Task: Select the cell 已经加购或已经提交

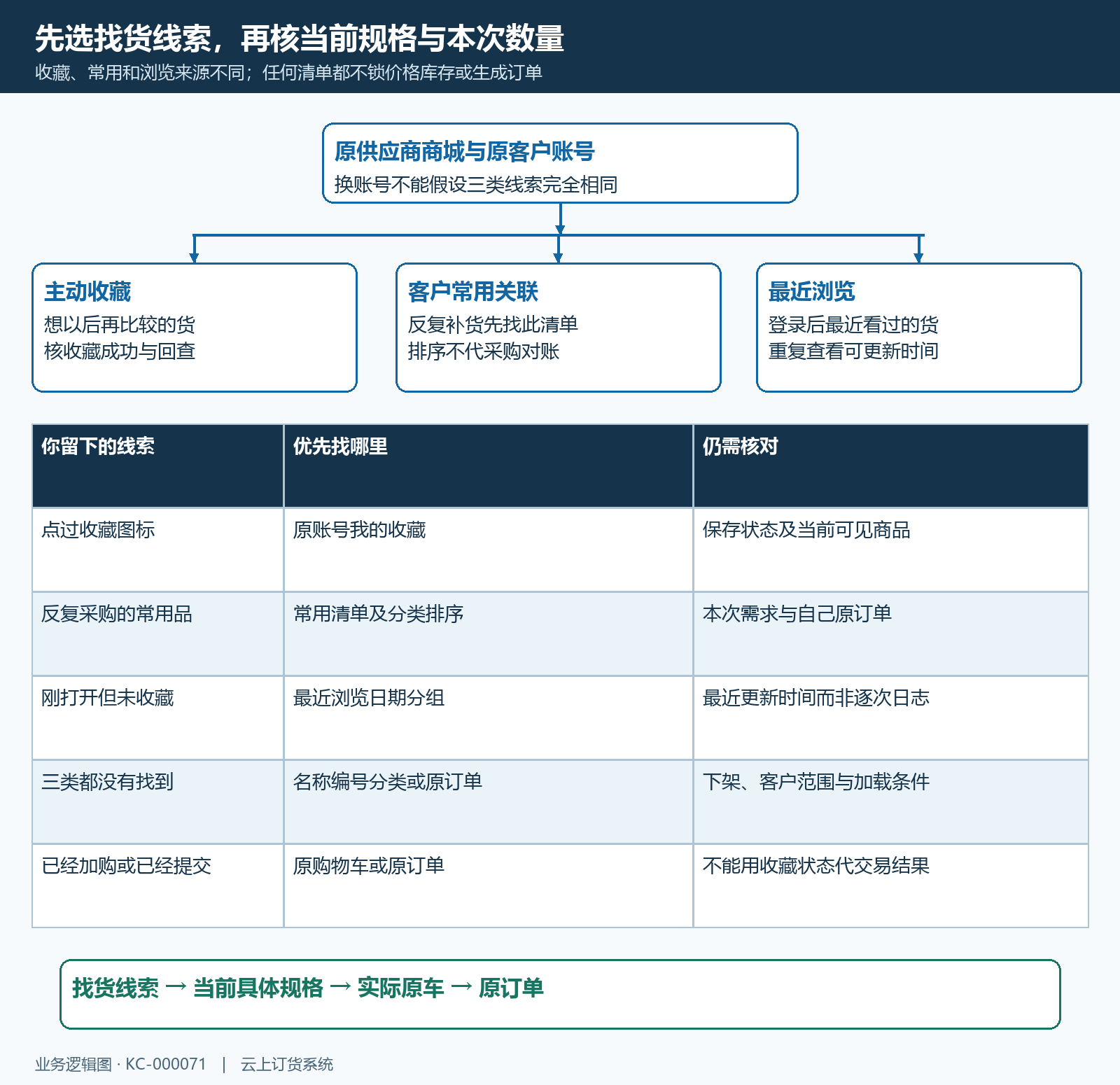Action: [157, 885]
